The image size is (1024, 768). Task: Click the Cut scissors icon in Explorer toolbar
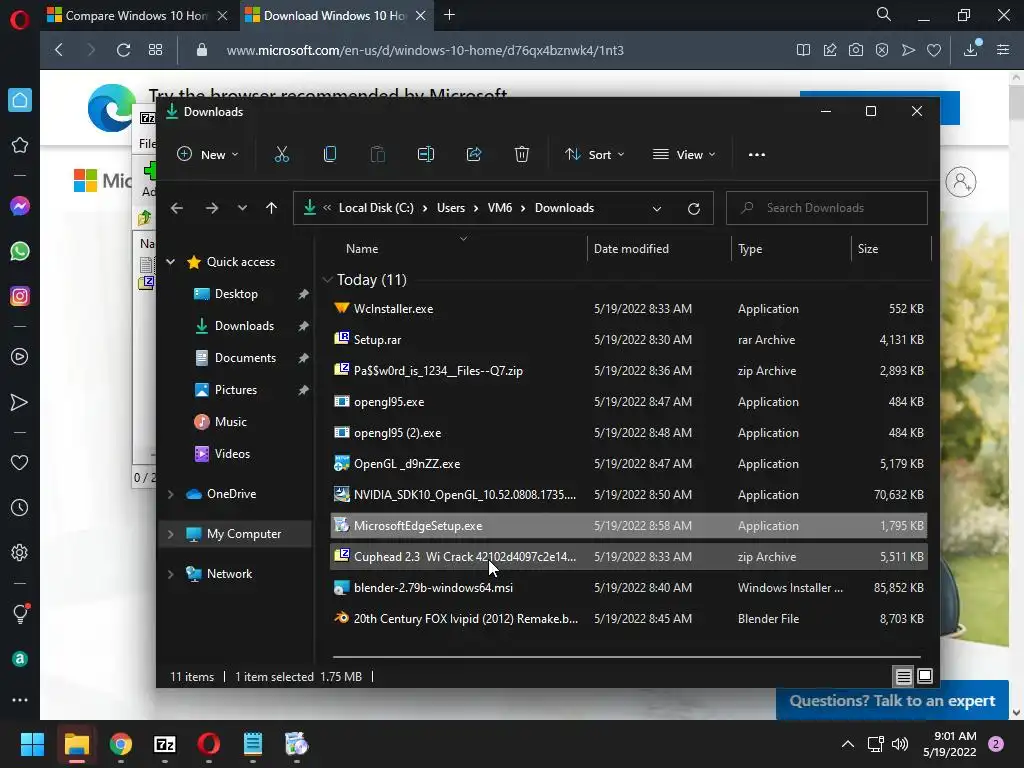click(281, 155)
